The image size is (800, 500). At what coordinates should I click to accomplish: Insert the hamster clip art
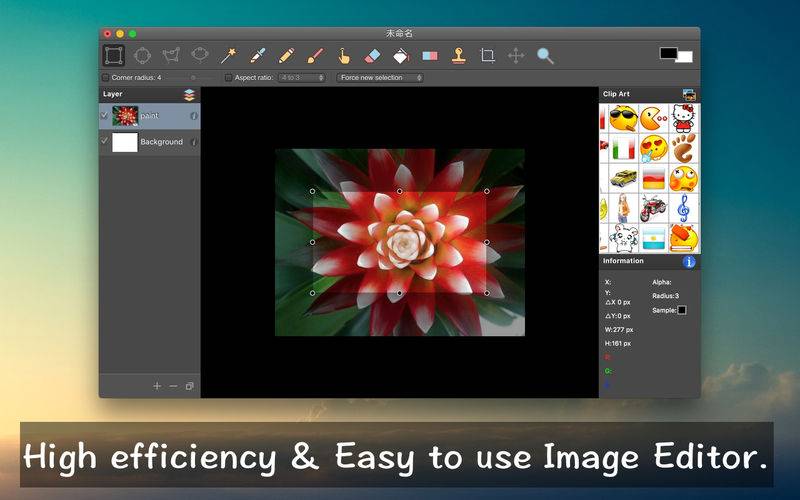point(623,238)
